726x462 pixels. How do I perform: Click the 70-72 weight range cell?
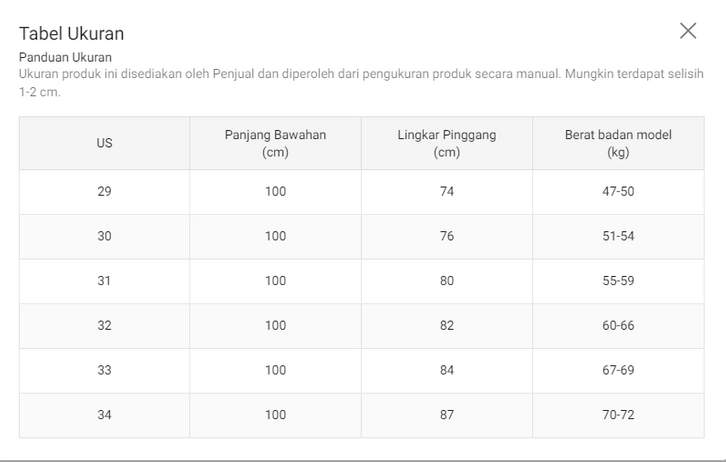point(618,415)
